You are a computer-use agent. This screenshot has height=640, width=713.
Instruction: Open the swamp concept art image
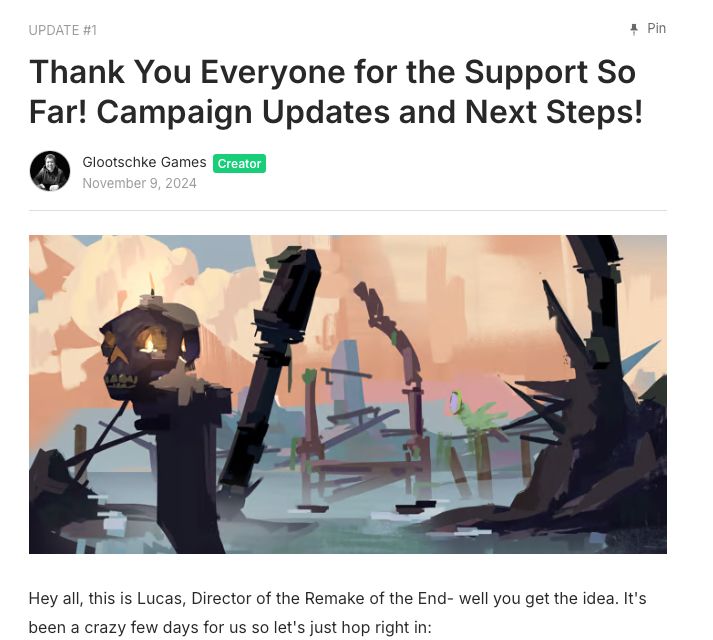click(348, 394)
